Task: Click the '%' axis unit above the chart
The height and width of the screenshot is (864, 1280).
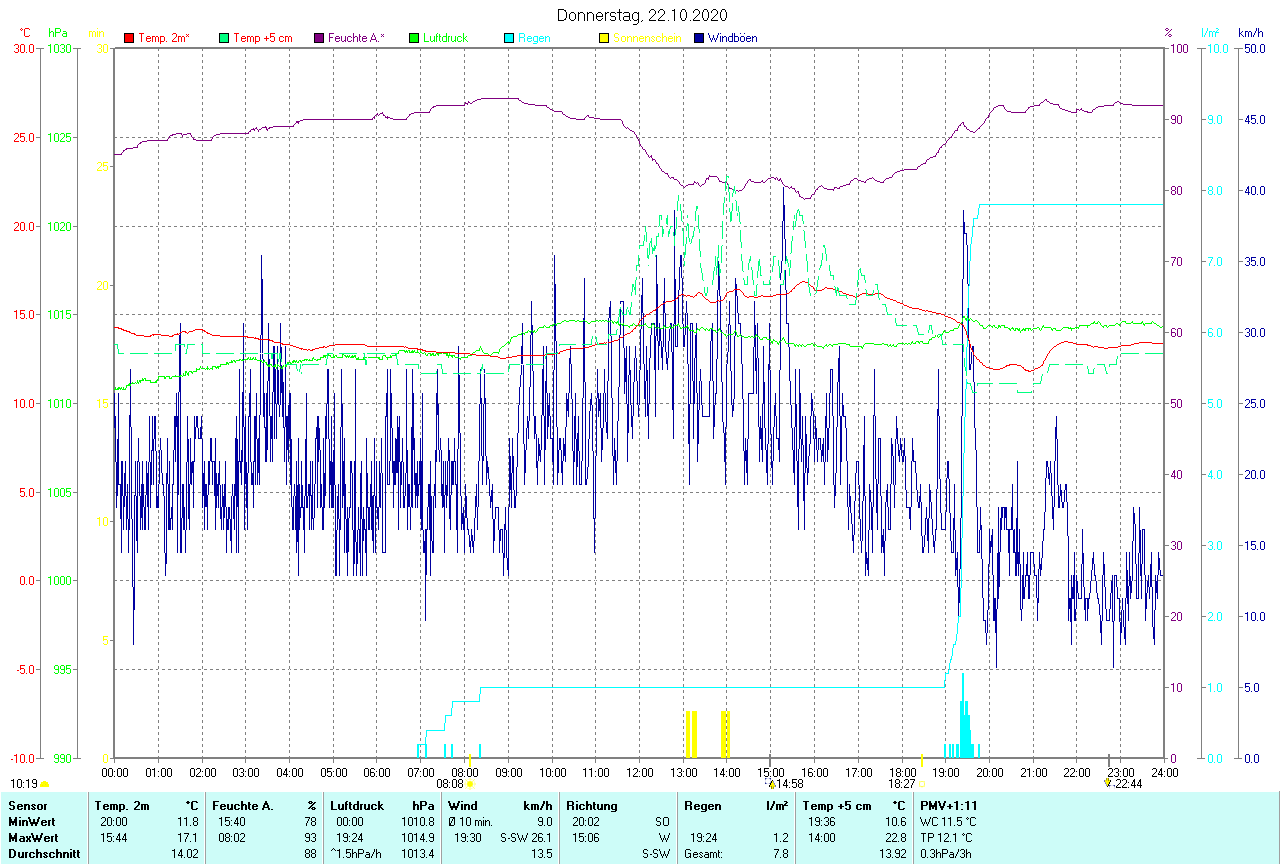Action: 1168,33
